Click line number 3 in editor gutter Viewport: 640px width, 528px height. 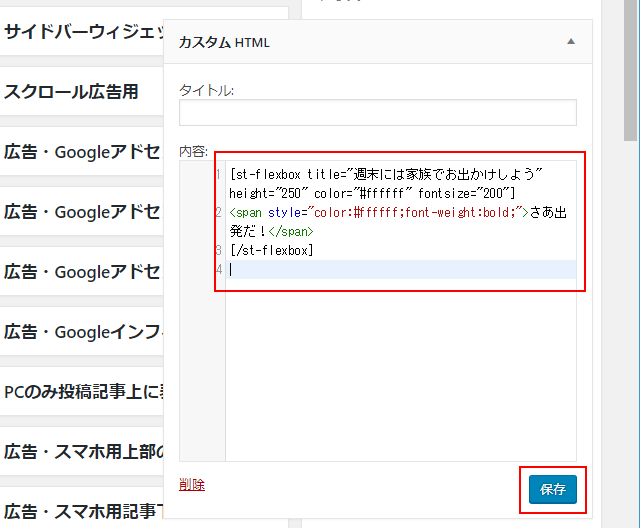[218, 250]
